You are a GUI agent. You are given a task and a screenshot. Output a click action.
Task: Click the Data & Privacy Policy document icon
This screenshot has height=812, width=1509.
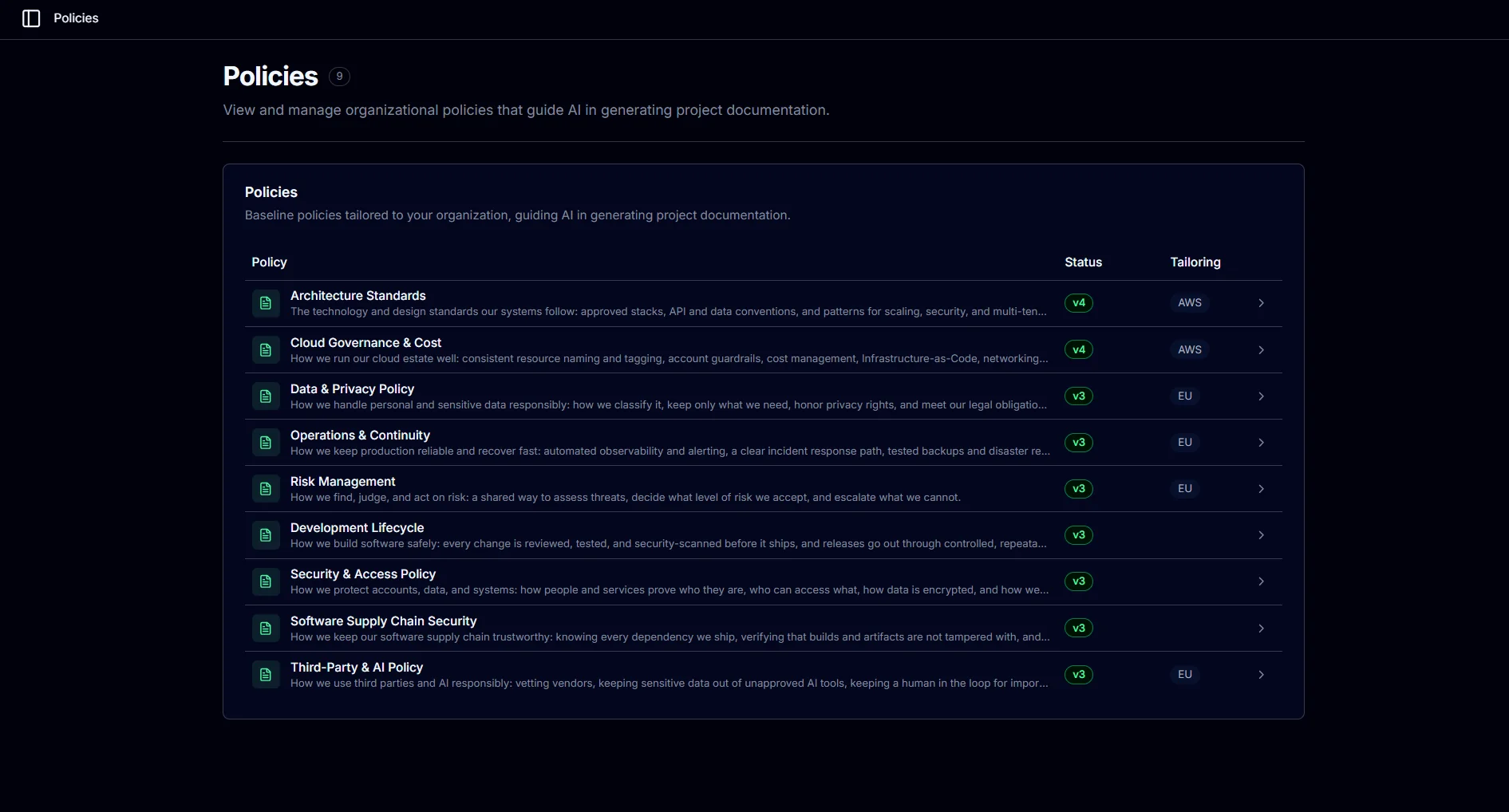click(266, 396)
